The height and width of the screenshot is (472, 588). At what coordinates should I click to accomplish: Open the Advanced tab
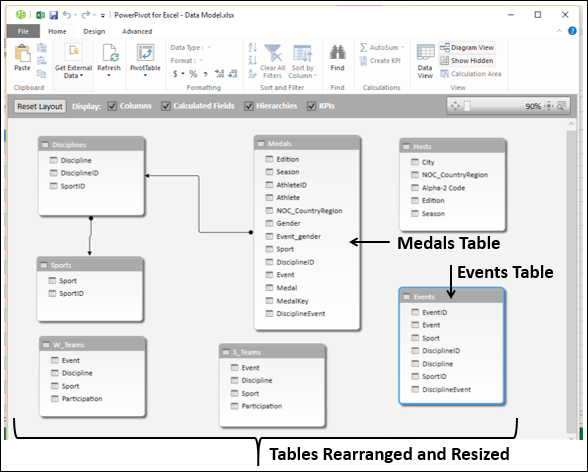coord(137,31)
